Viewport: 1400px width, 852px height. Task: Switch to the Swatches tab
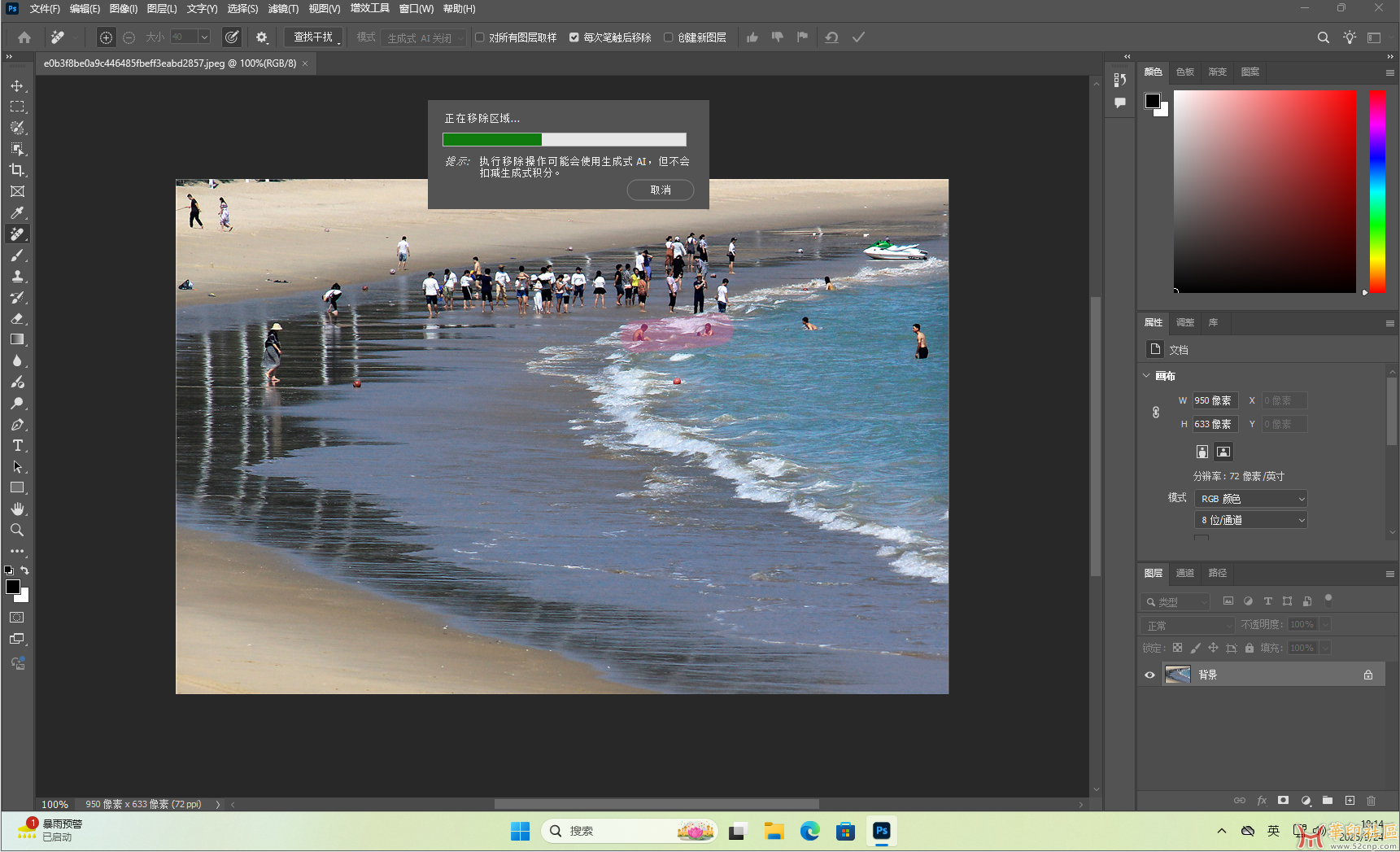[1185, 72]
